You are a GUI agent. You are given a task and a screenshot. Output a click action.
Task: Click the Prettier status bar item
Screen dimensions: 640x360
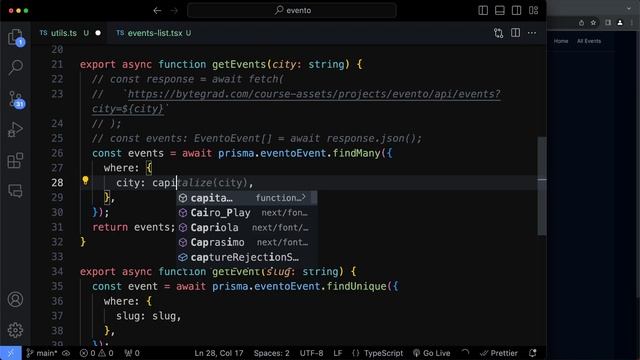click(499, 353)
